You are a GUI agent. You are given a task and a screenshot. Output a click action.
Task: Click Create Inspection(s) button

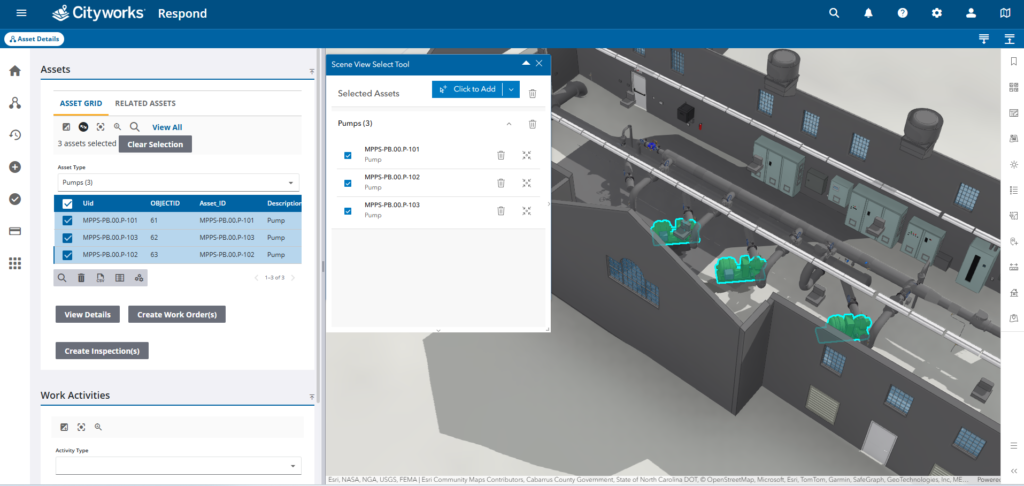(x=102, y=351)
